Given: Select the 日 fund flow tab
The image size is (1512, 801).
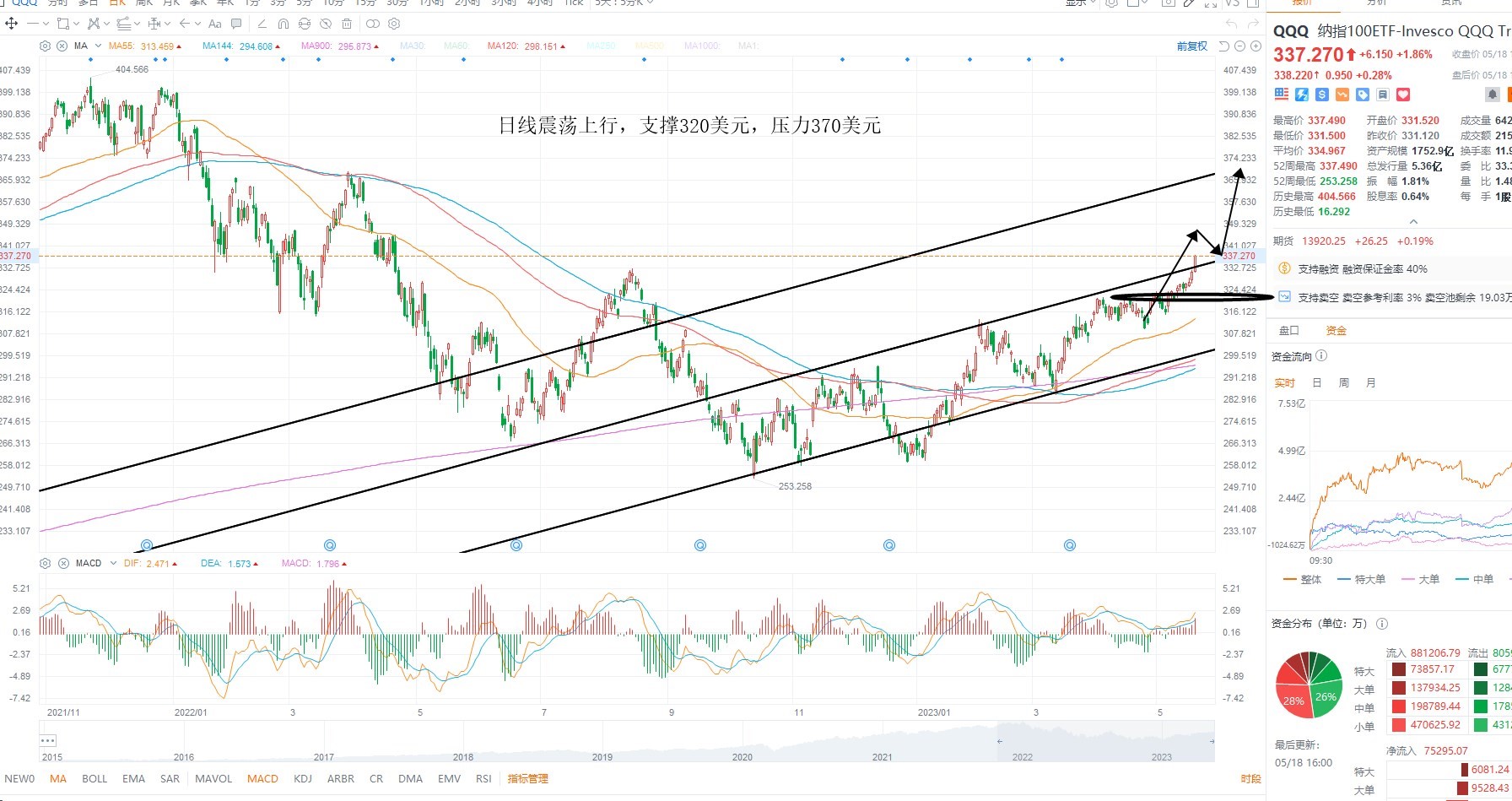Looking at the screenshot, I should 1317,383.
